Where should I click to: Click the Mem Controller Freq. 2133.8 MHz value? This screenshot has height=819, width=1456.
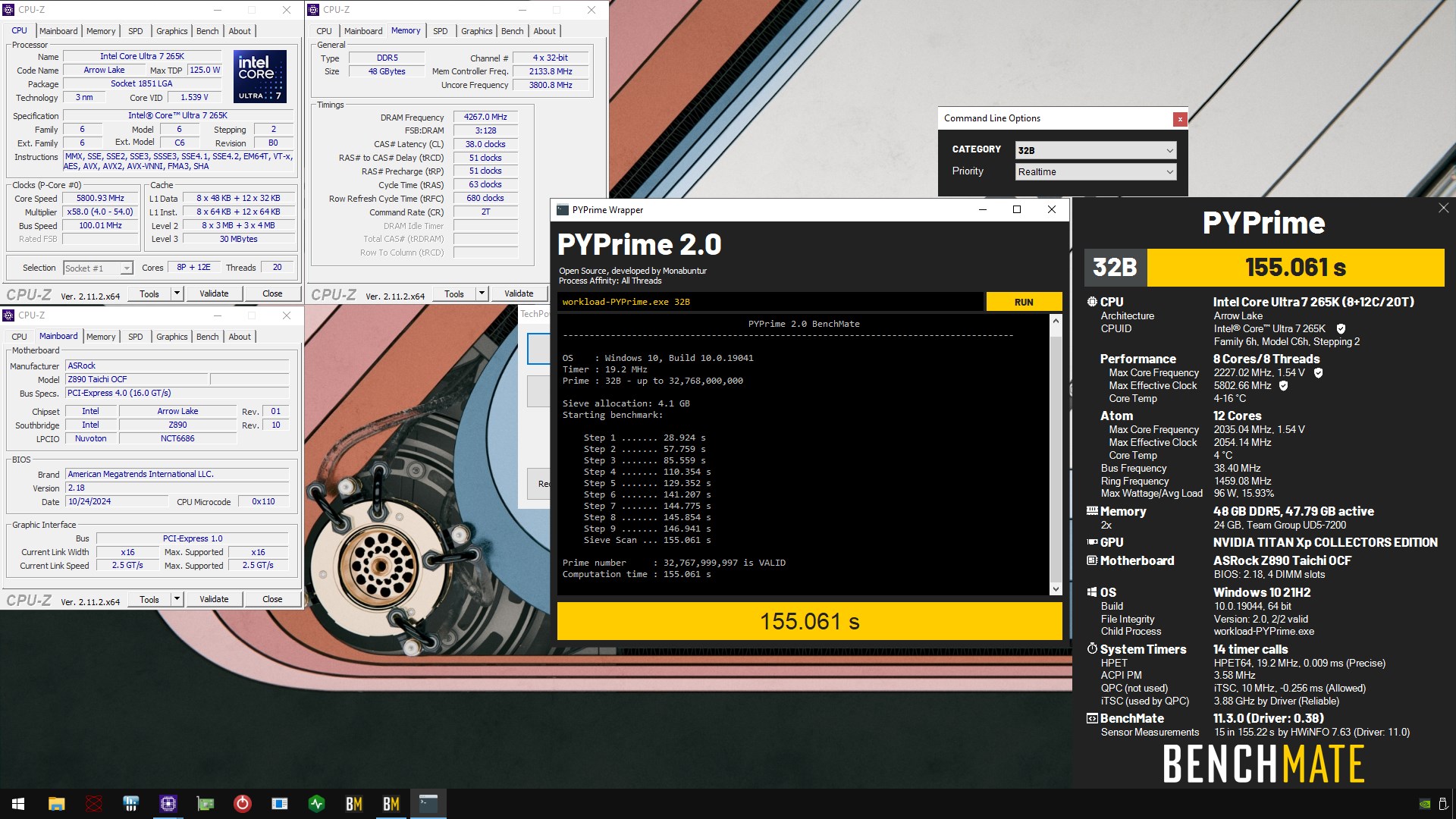click(551, 71)
